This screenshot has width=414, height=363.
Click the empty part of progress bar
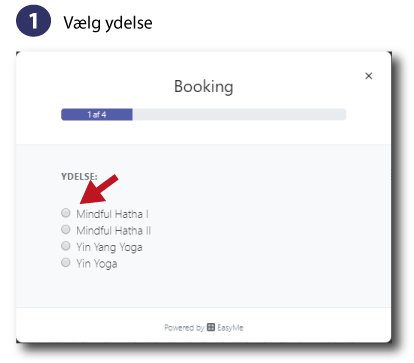[x=239, y=114]
